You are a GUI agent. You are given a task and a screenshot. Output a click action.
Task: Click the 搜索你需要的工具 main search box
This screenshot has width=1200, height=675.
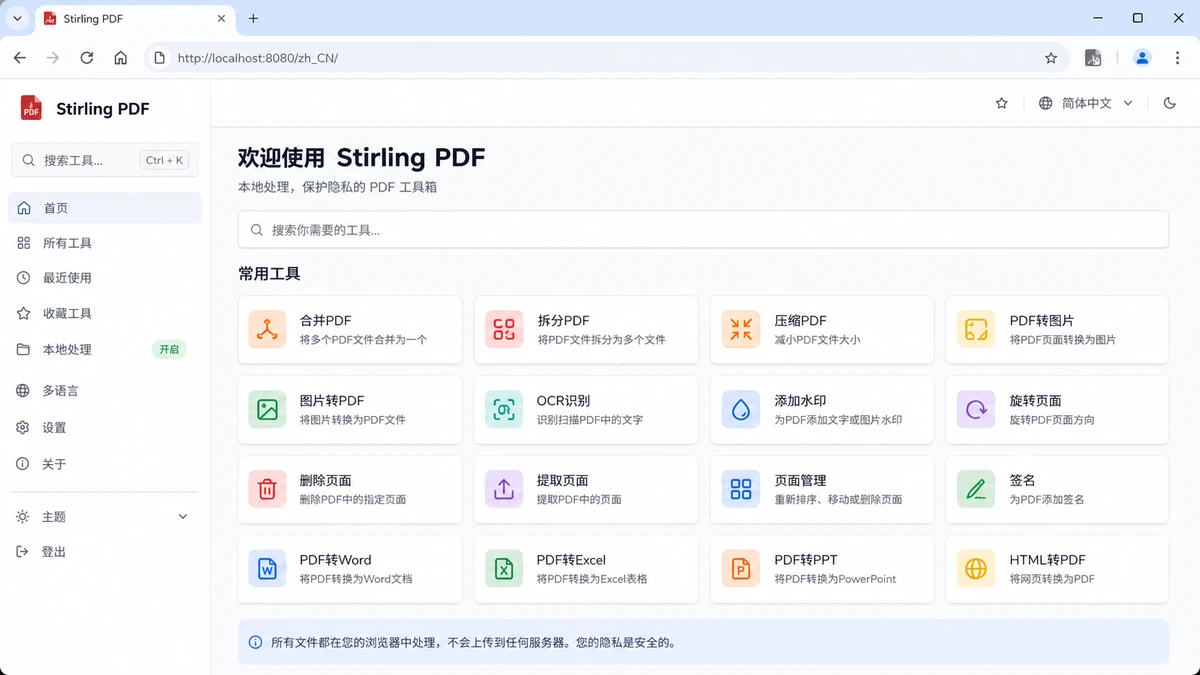tap(703, 230)
